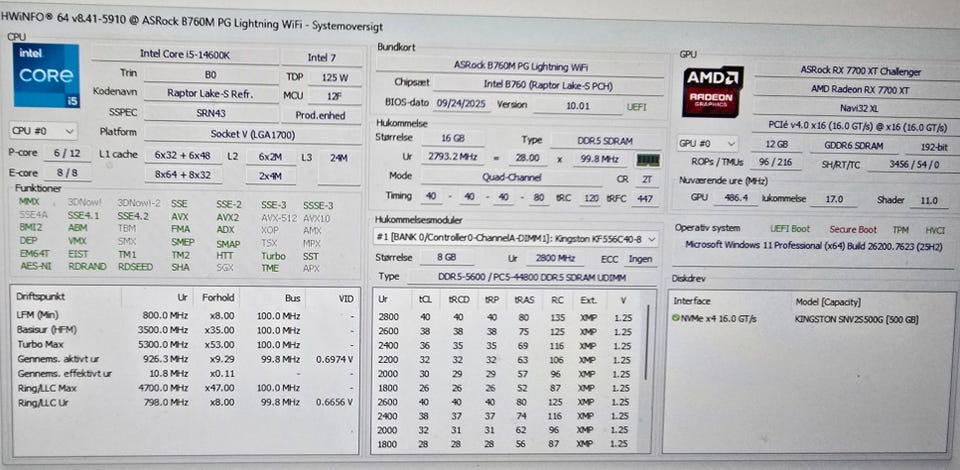
Task: Click the Prod.enhed field
Action: click(322, 115)
